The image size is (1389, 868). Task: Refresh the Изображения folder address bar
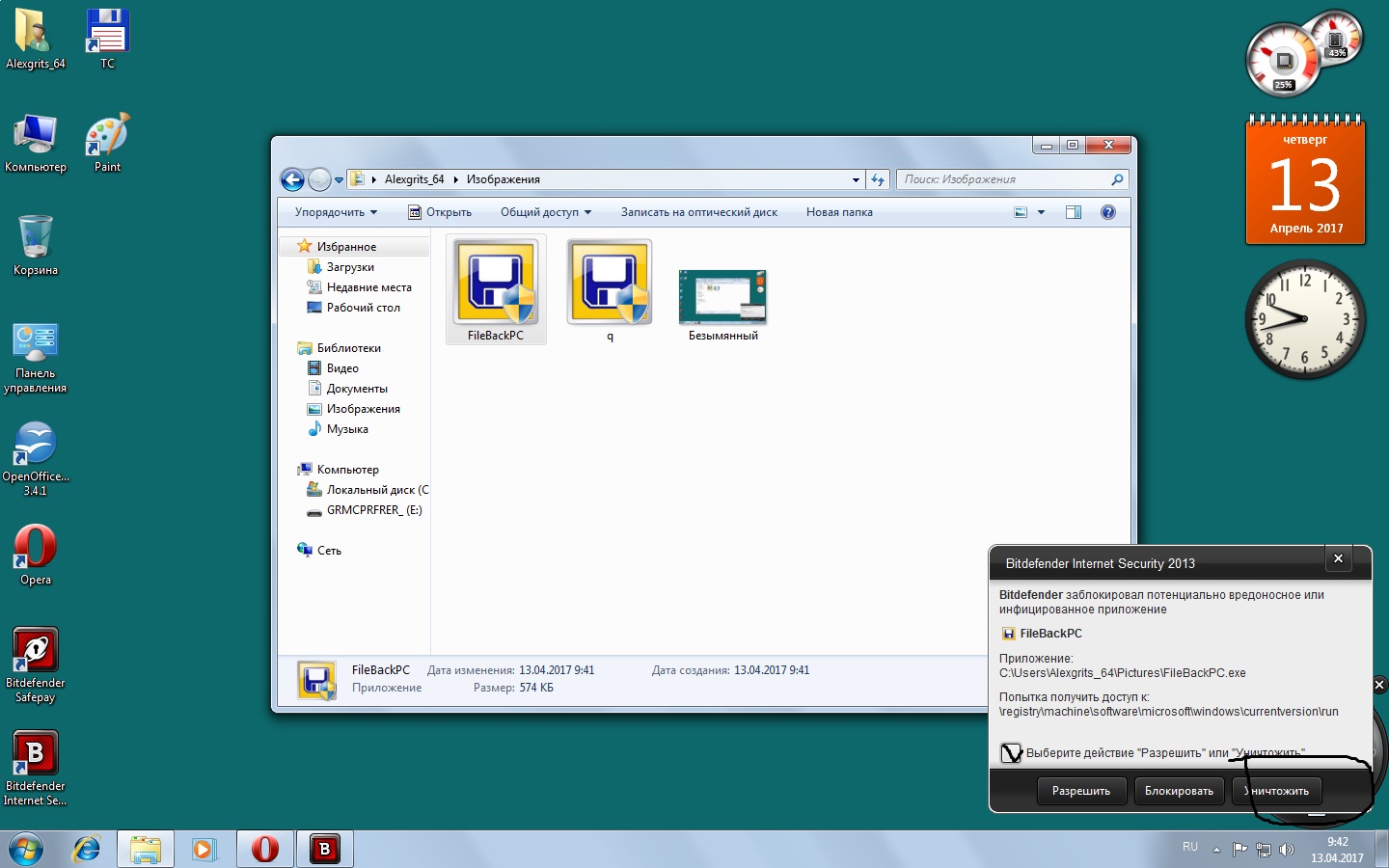click(877, 179)
